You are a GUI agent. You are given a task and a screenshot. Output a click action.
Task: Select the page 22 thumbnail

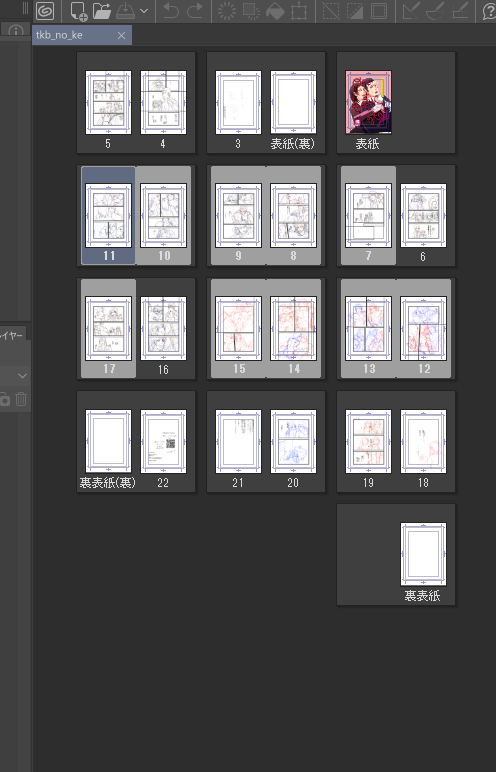[164, 442]
